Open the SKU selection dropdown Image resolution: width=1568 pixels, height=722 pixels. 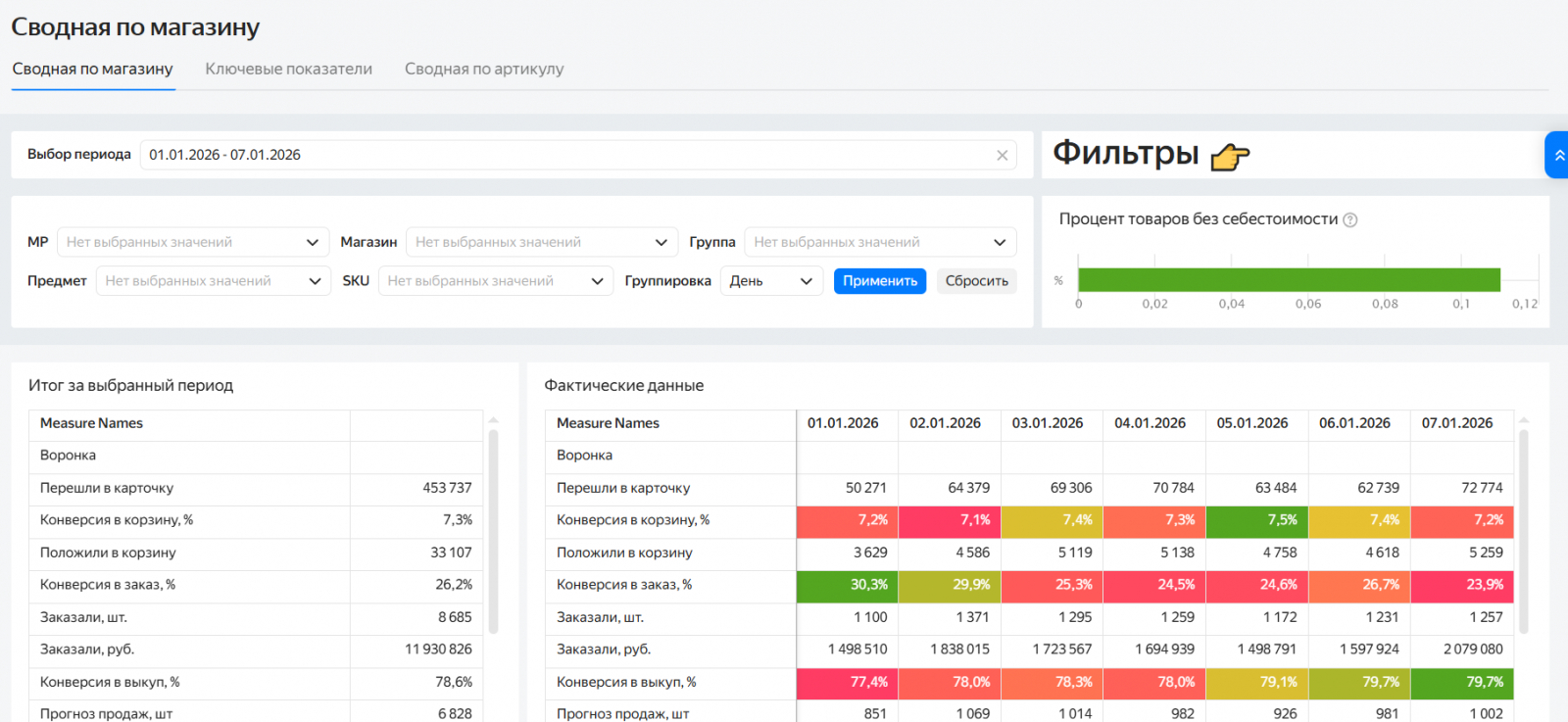click(x=495, y=281)
